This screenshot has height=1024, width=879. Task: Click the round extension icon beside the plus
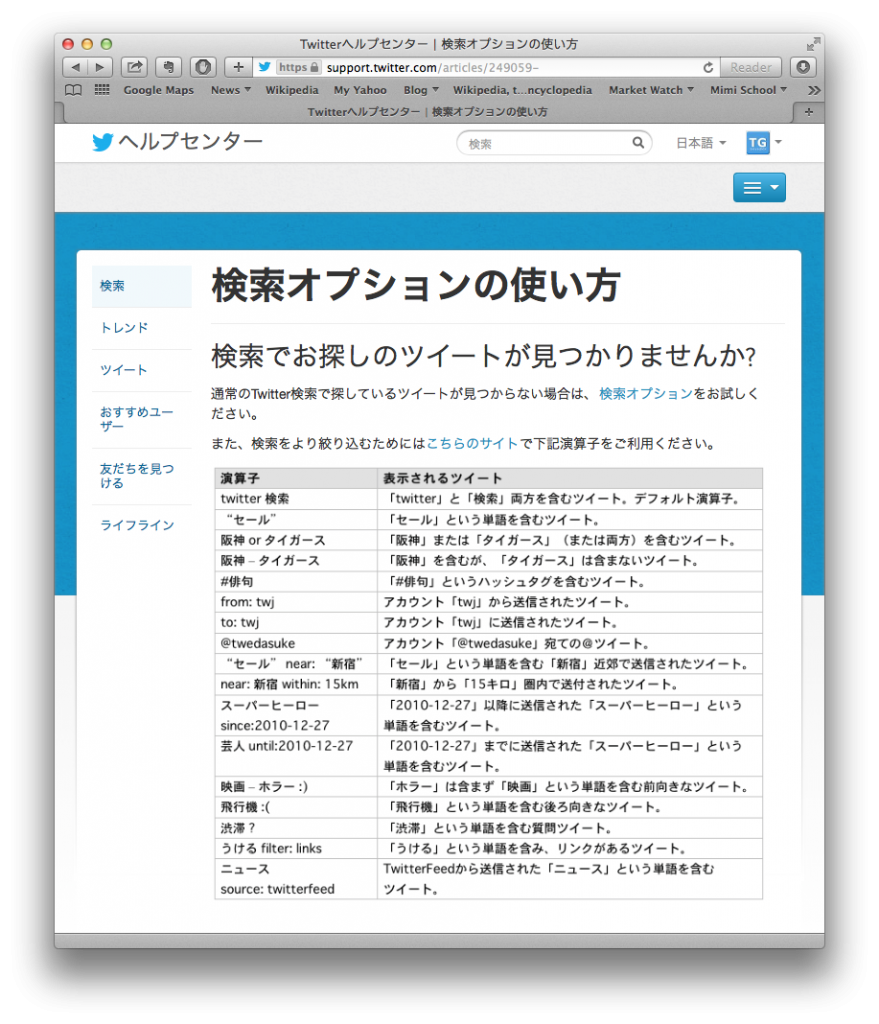click(203, 67)
